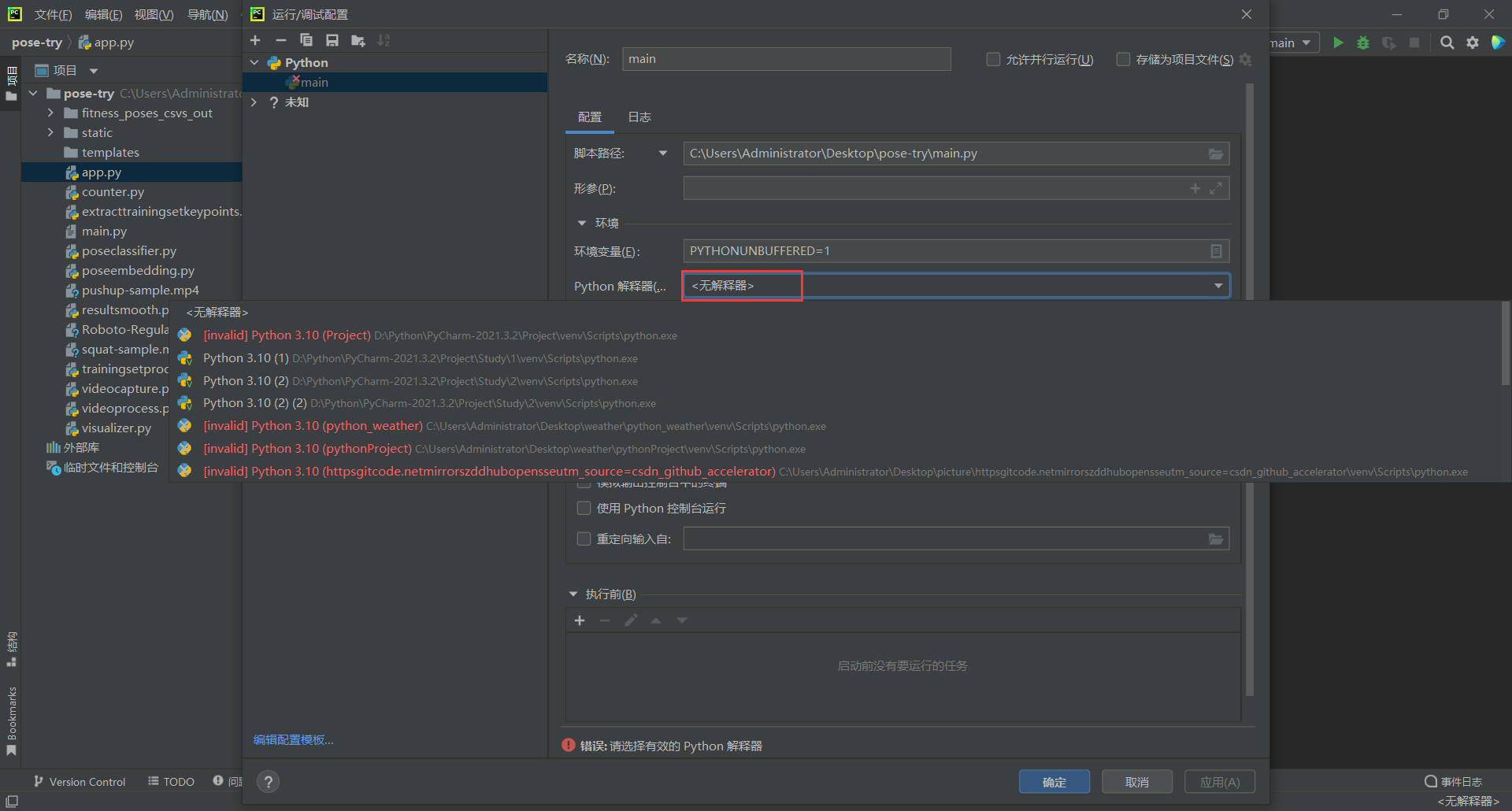The image size is (1512, 811).
Task: Click the 名称 name input field
Action: coord(787,59)
